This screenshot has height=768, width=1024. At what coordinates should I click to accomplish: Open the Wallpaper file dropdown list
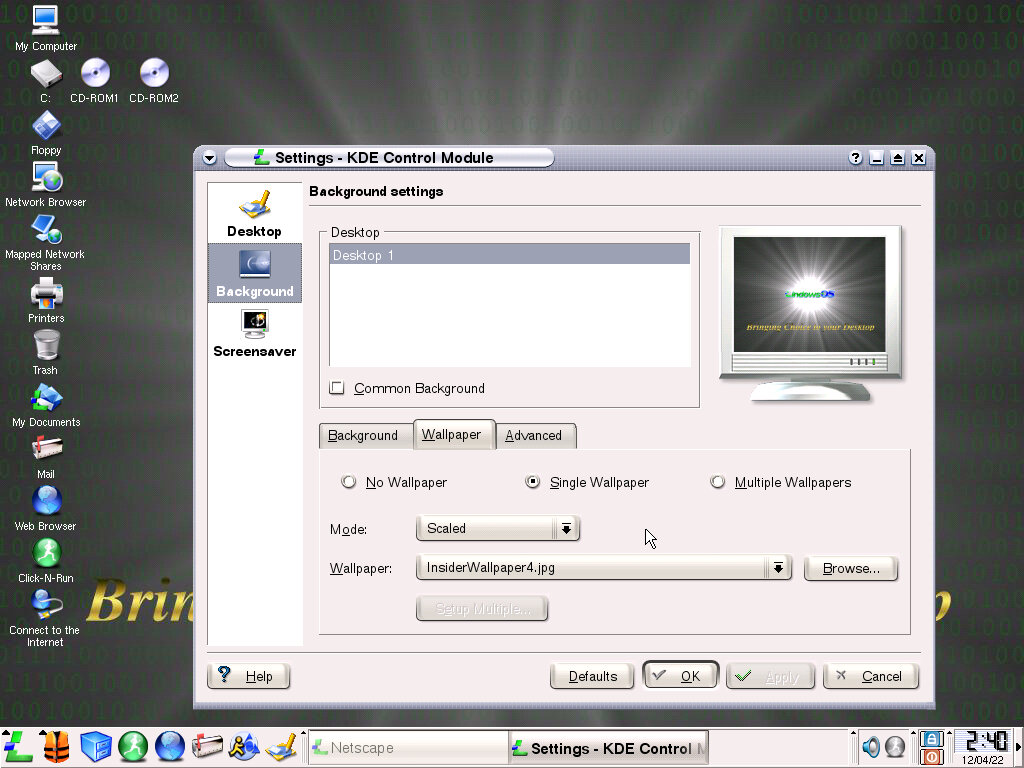tap(778, 568)
